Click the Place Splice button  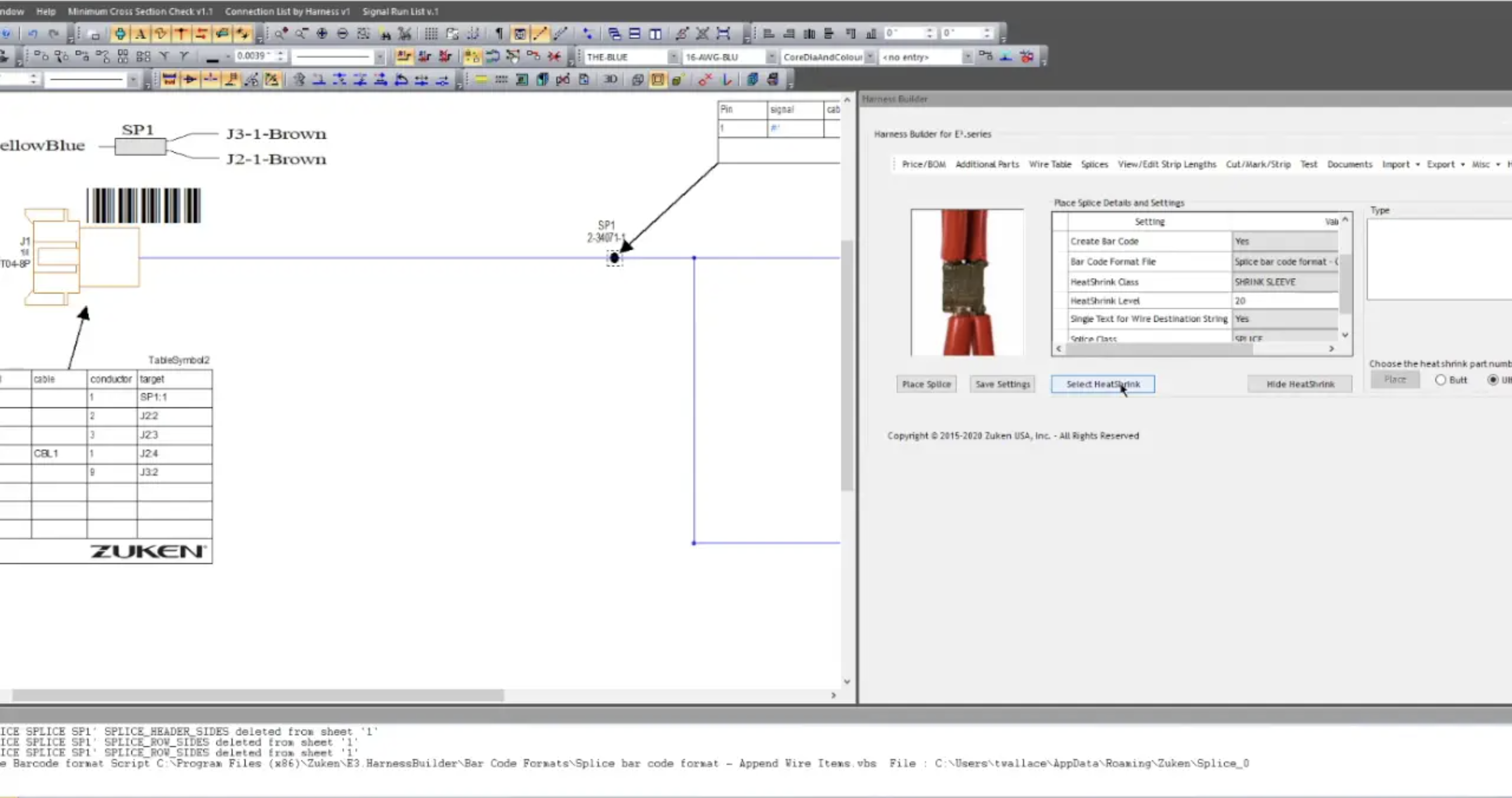click(x=926, y=384)
